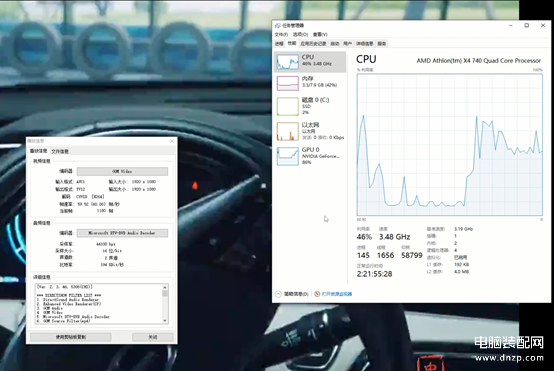Image resolution: width=554 pixels, height=371 pixels.
Task: Click the 简略信息 collapse arrow icon
Action: click(x=278, y=294)
